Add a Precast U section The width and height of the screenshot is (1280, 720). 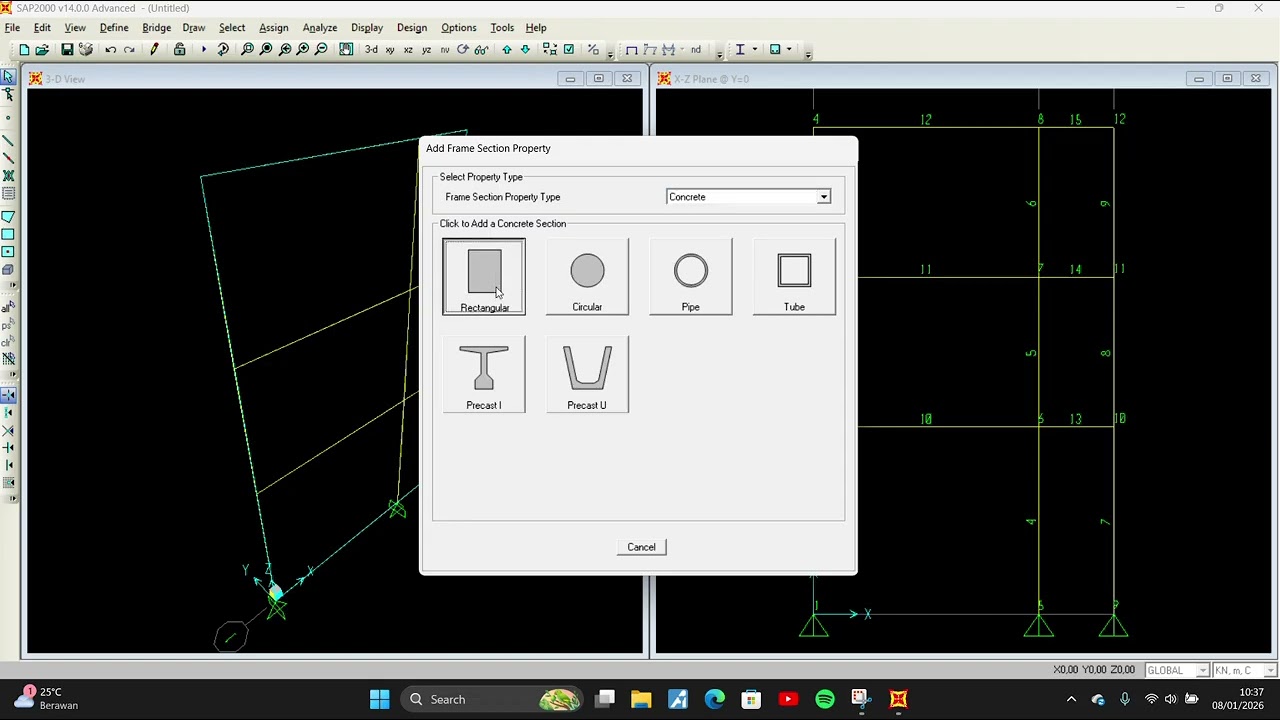[x=587, y=375]
